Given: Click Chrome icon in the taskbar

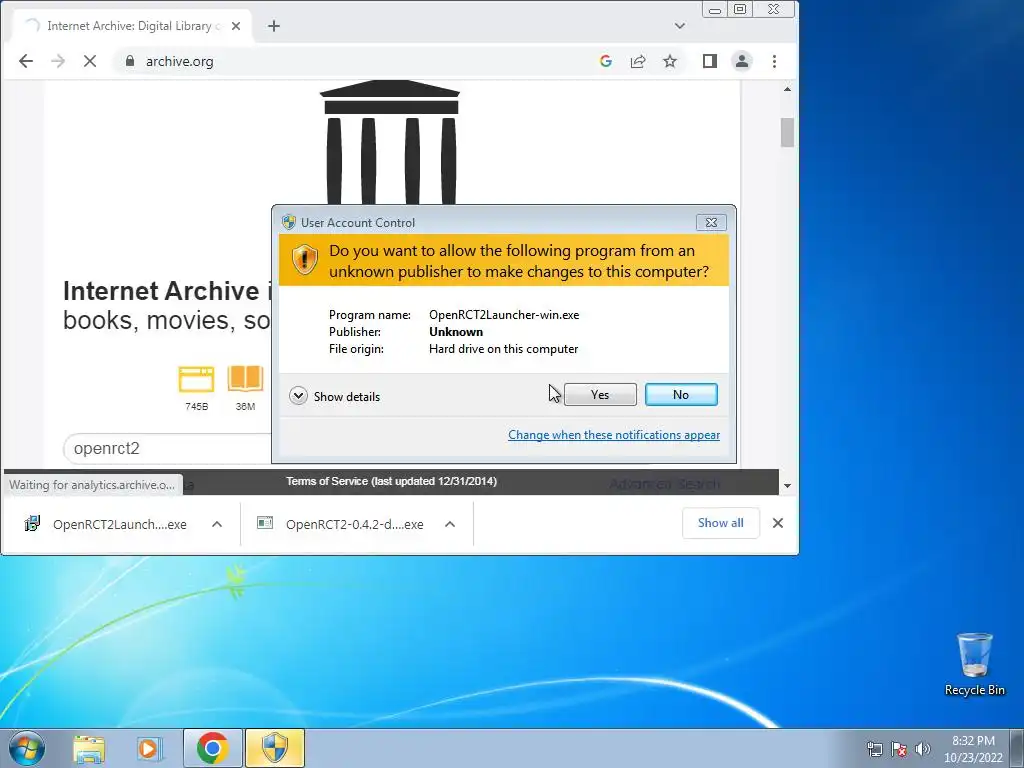Looking at the screenshot, I should click(213, 748).
